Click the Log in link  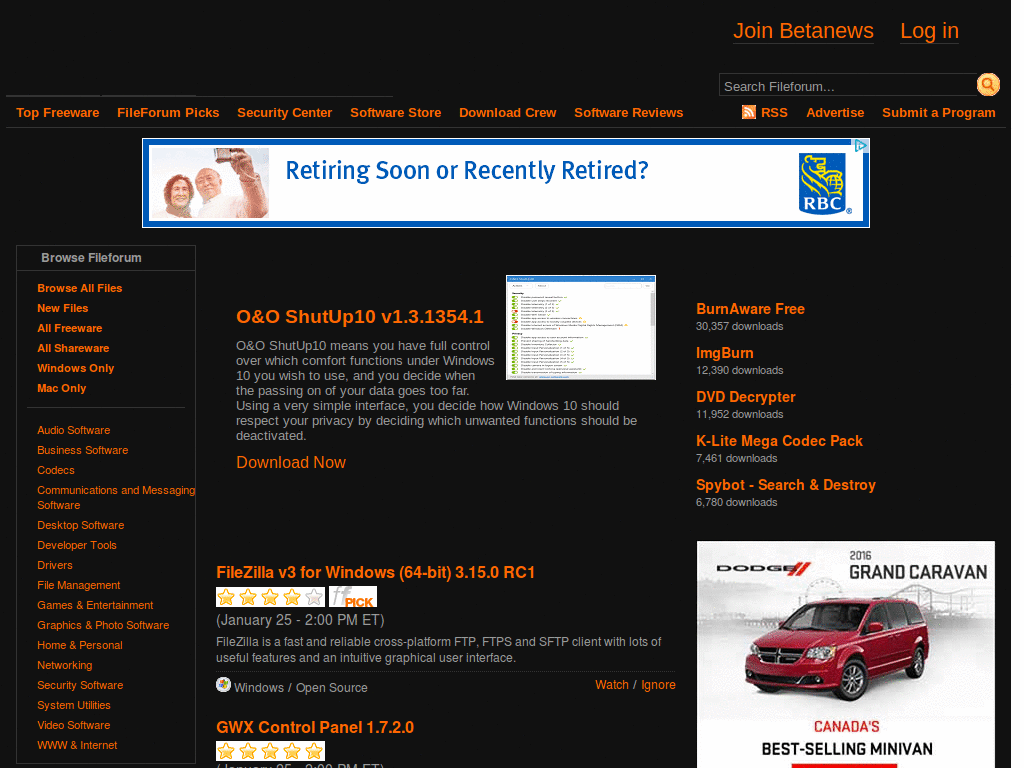tap(929, 31)
